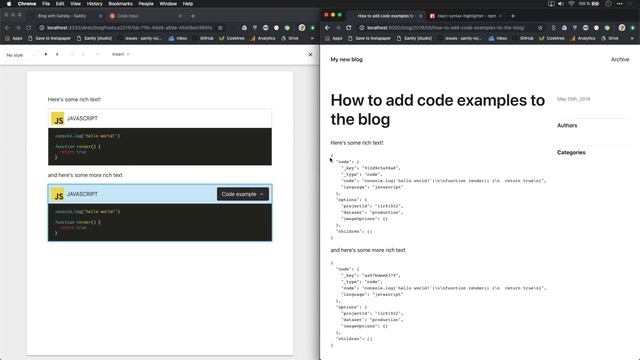
Task: Open GitHub bookmark in left window
Action: (203, 38)
